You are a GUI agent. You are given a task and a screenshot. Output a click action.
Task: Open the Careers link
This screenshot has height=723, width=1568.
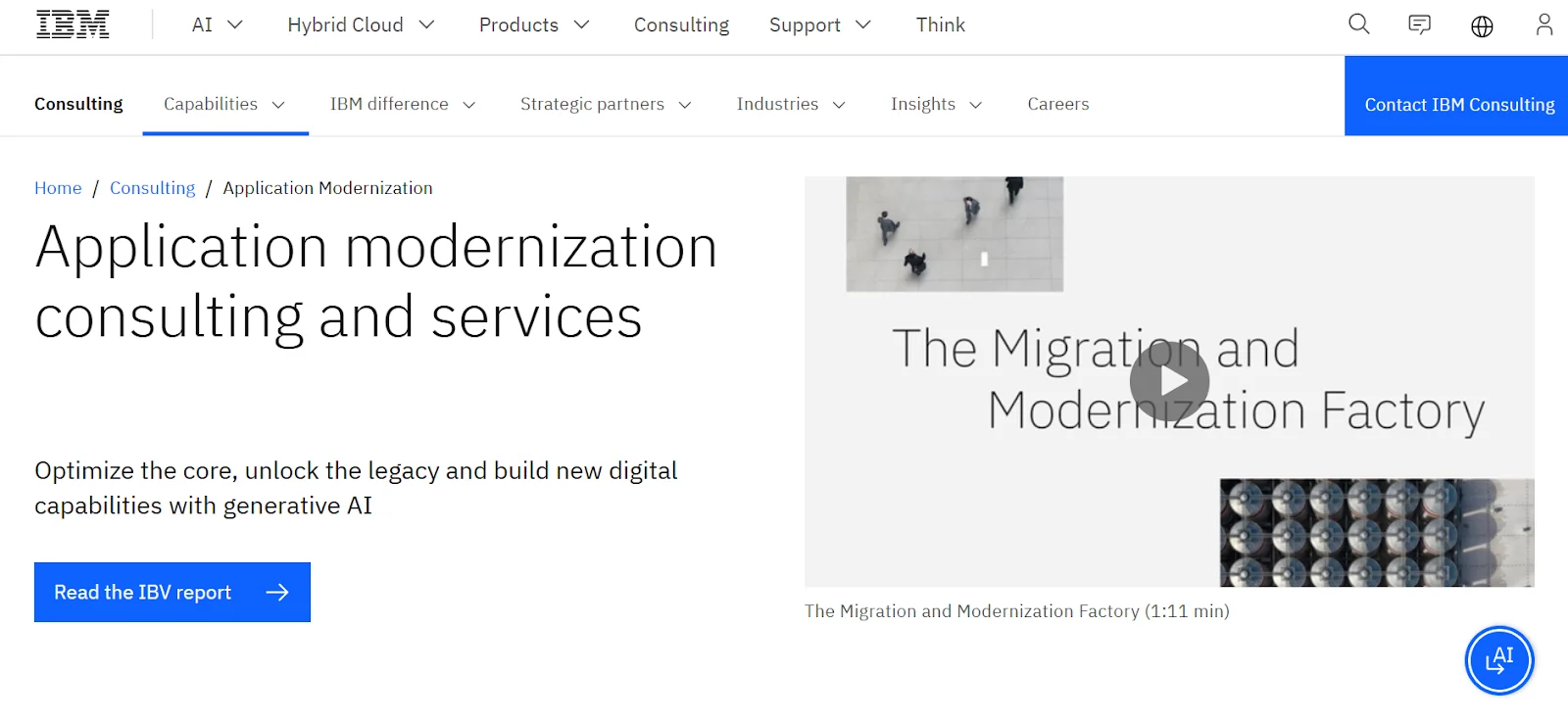(1057, 104)
